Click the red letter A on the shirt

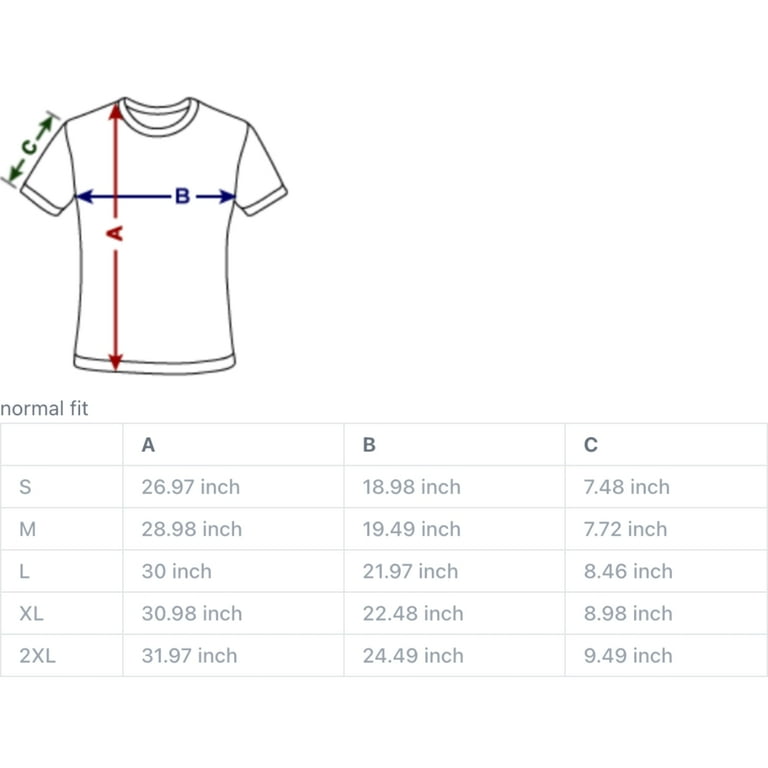pos(115,233)
